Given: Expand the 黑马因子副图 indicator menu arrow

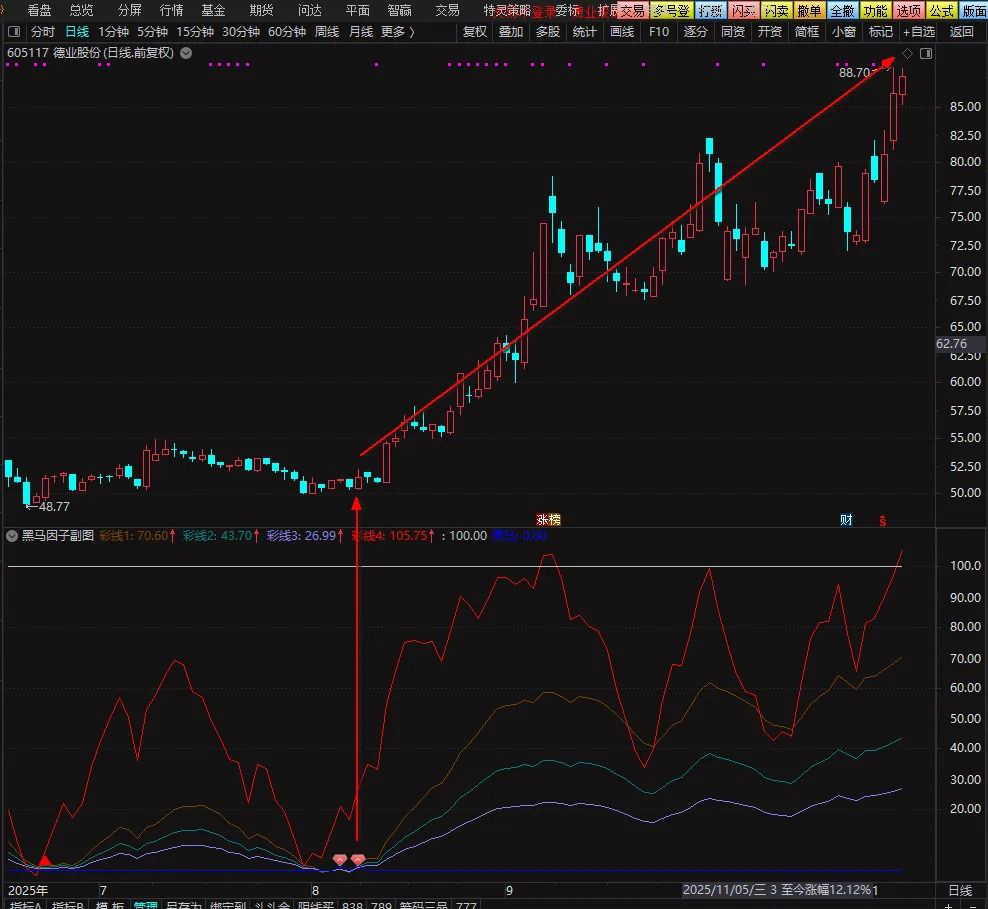Looking at the screenshot, I should [x=13, y=535].
